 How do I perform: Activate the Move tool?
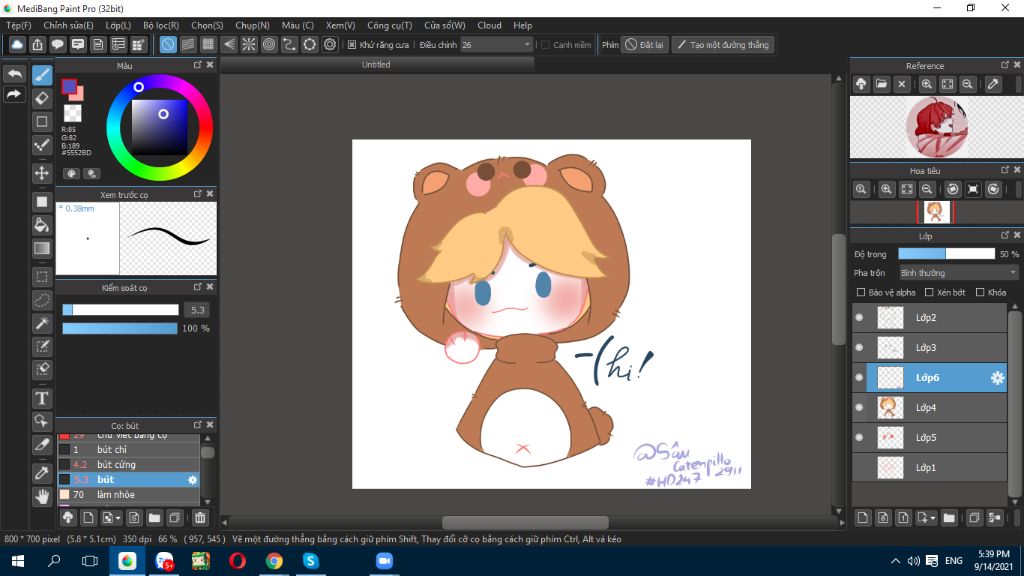42,173
